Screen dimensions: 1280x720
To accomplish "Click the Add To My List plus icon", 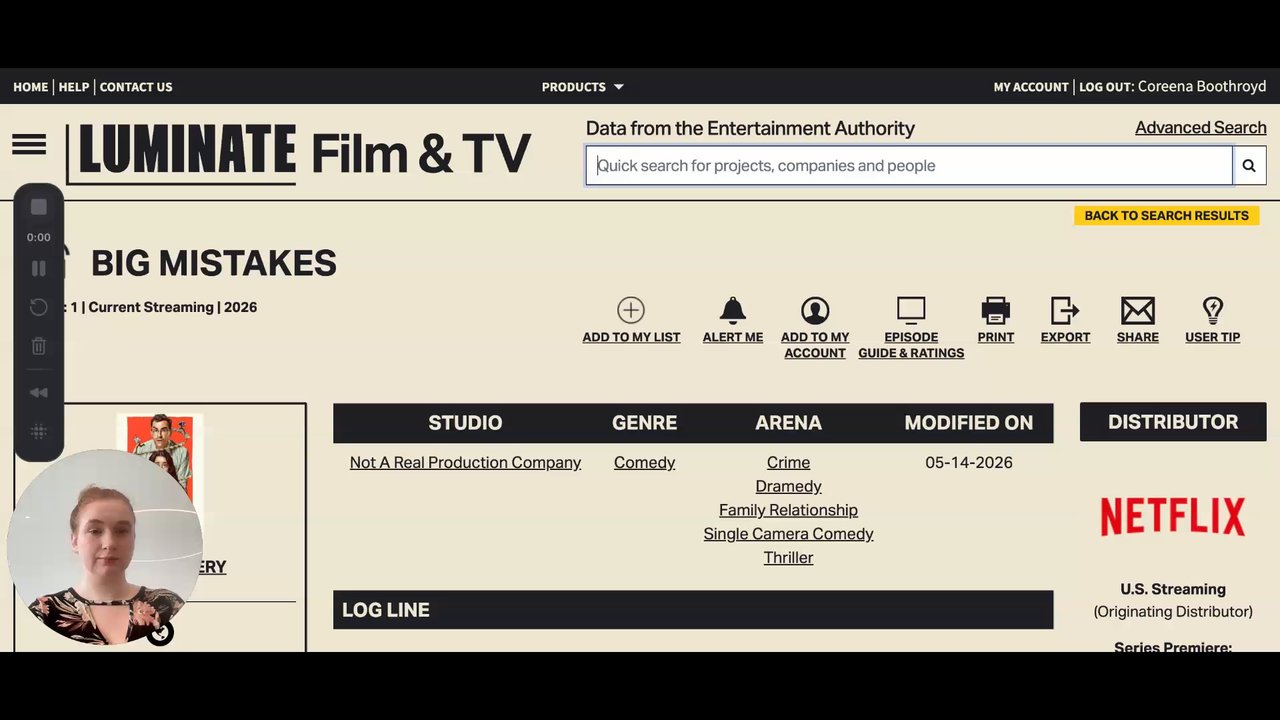I will click(631, 310).
